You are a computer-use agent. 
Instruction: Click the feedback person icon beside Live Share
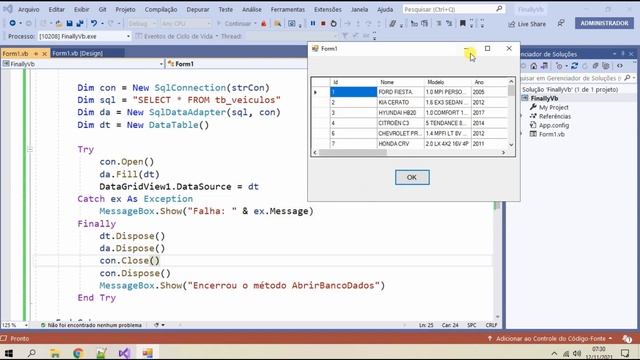(561, 24)
